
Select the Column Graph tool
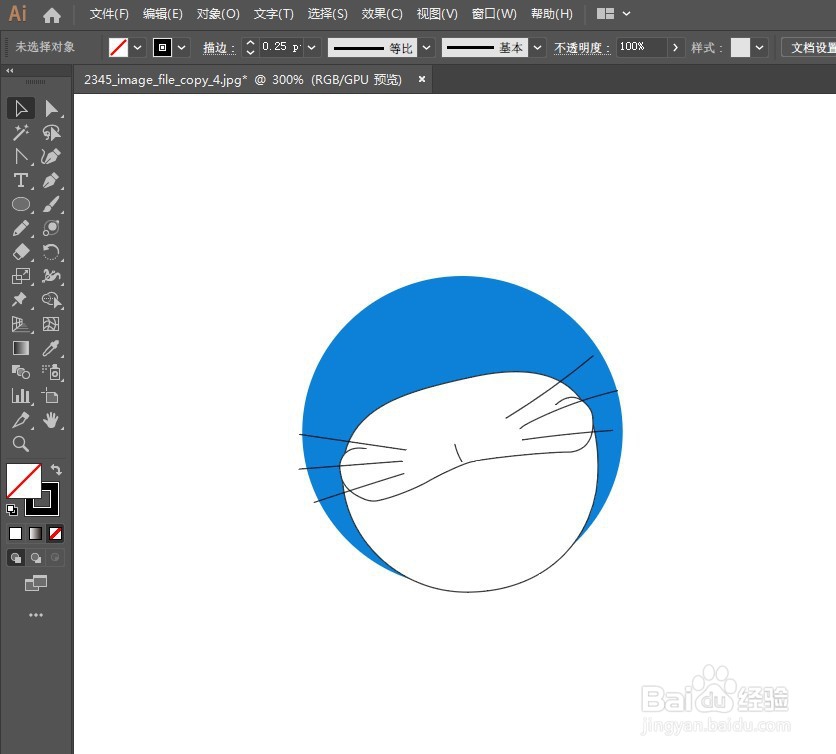click(x=21, y=396)
